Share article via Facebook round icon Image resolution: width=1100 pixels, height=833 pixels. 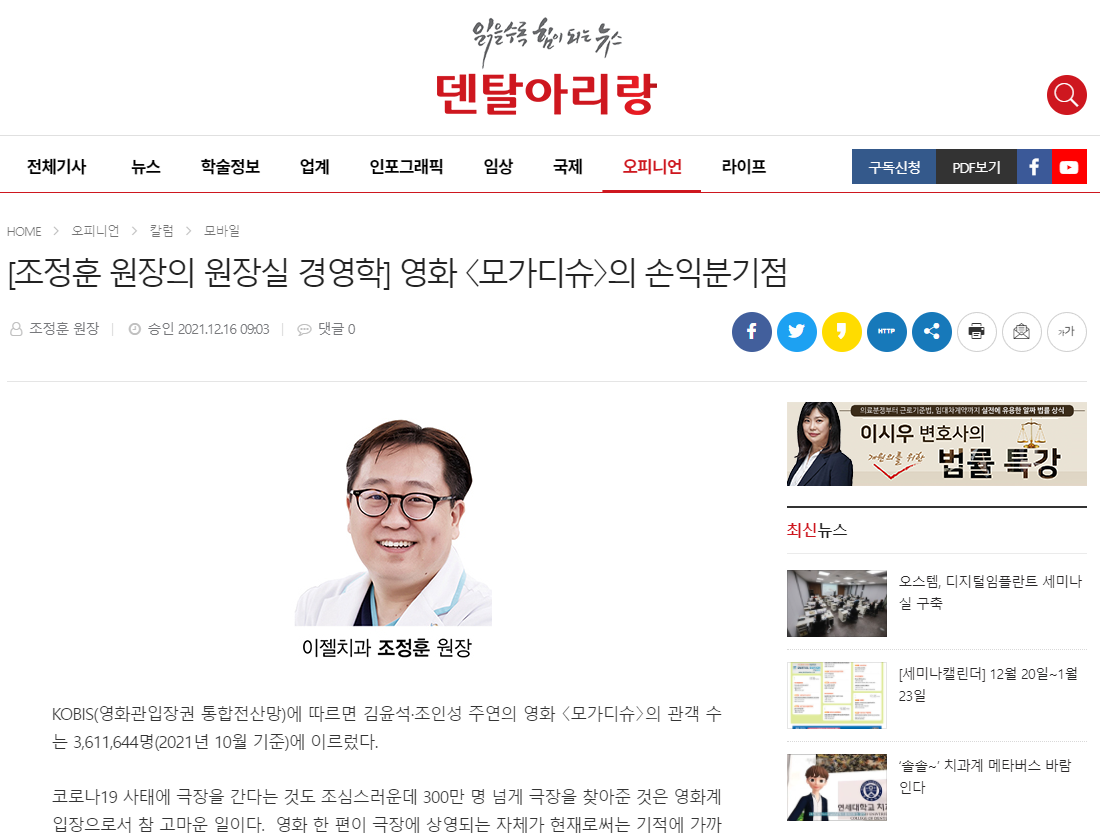(751, 331)
